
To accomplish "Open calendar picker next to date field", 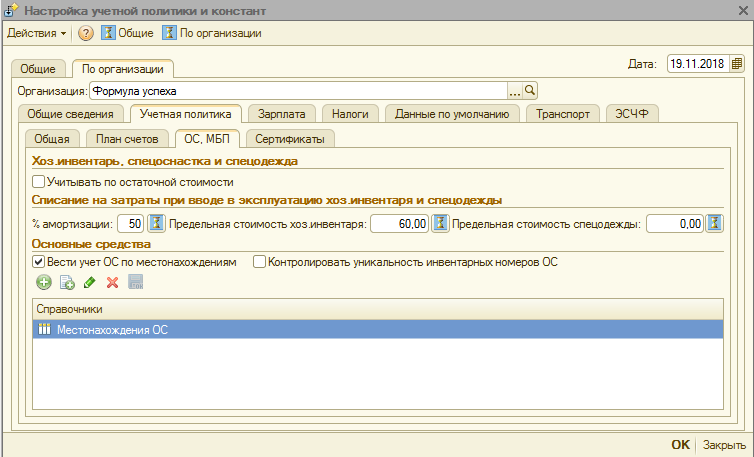I will [737, 63].
